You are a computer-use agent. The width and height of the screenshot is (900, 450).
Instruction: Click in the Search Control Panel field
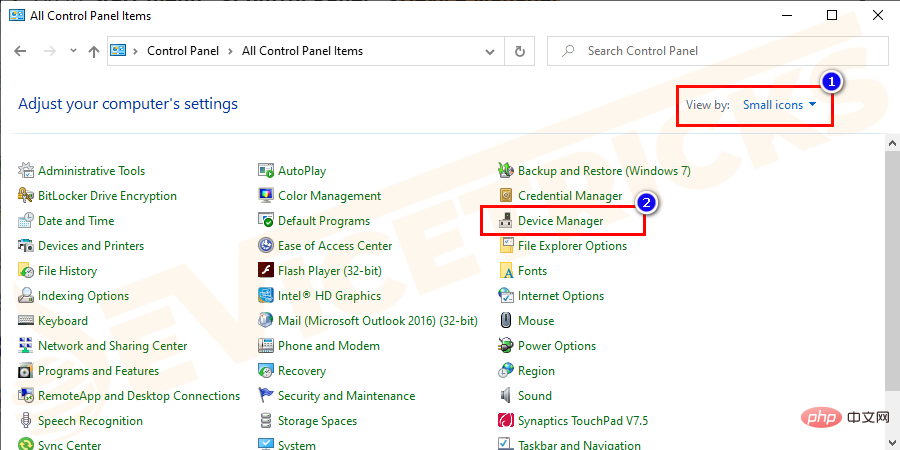(x=716, y=51)
